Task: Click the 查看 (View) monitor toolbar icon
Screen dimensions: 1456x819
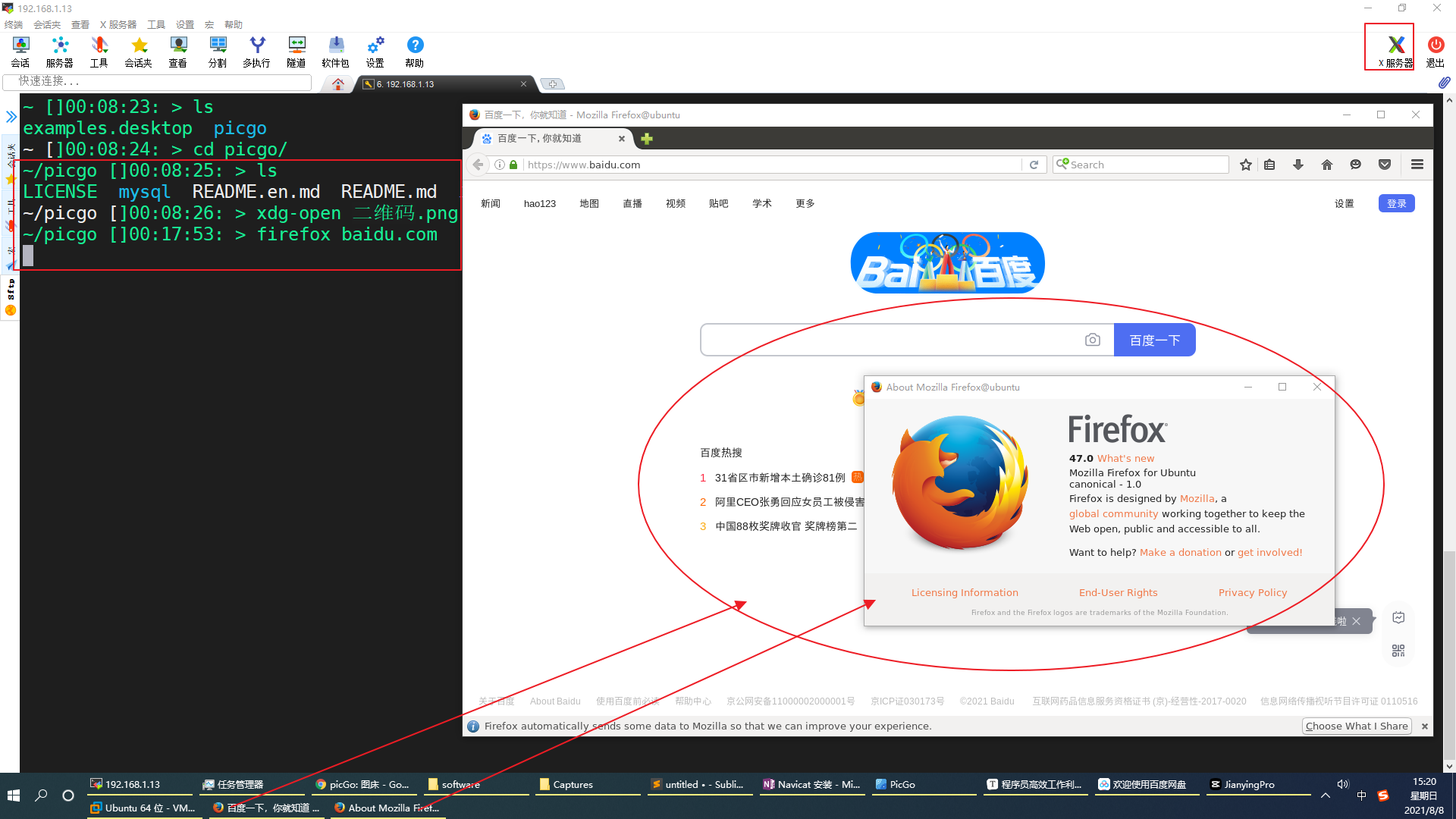Action: coord(178,52)
